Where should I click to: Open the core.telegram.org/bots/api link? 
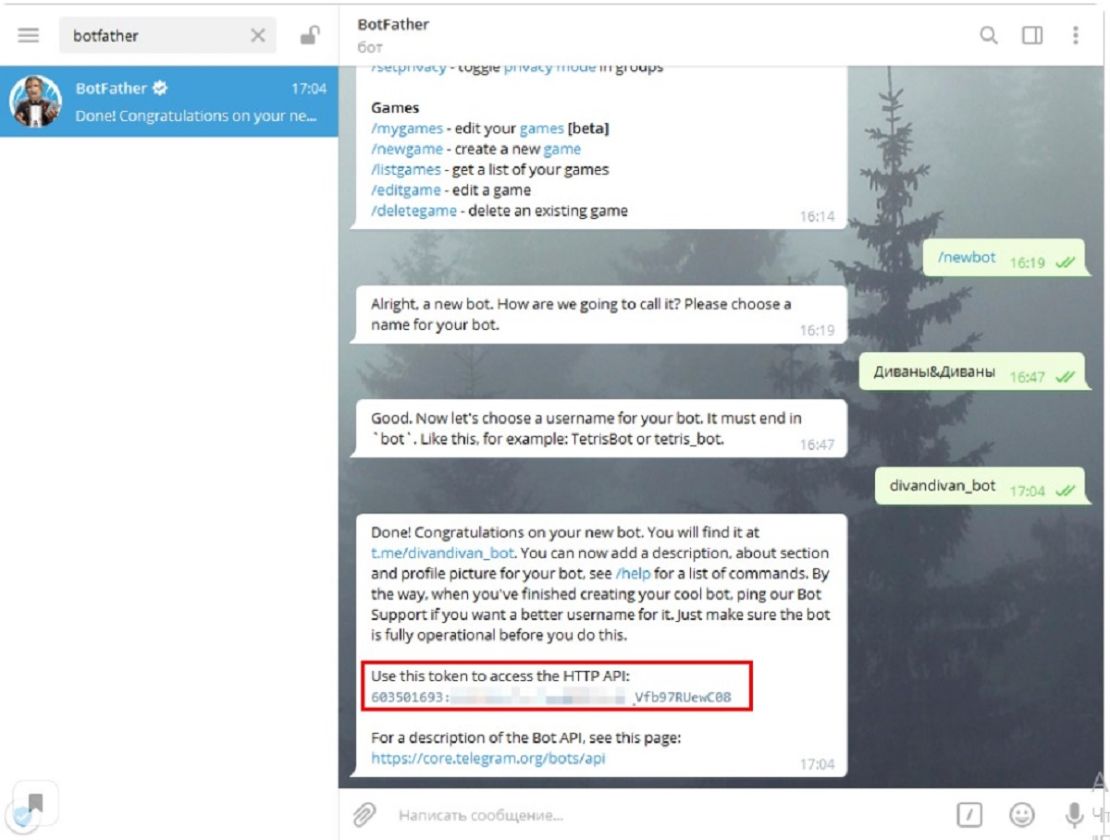point(488,758)
